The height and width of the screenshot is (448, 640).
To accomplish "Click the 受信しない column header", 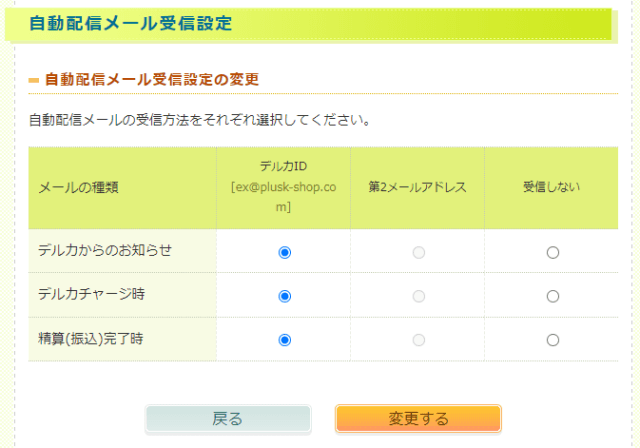I will point(551,187).
